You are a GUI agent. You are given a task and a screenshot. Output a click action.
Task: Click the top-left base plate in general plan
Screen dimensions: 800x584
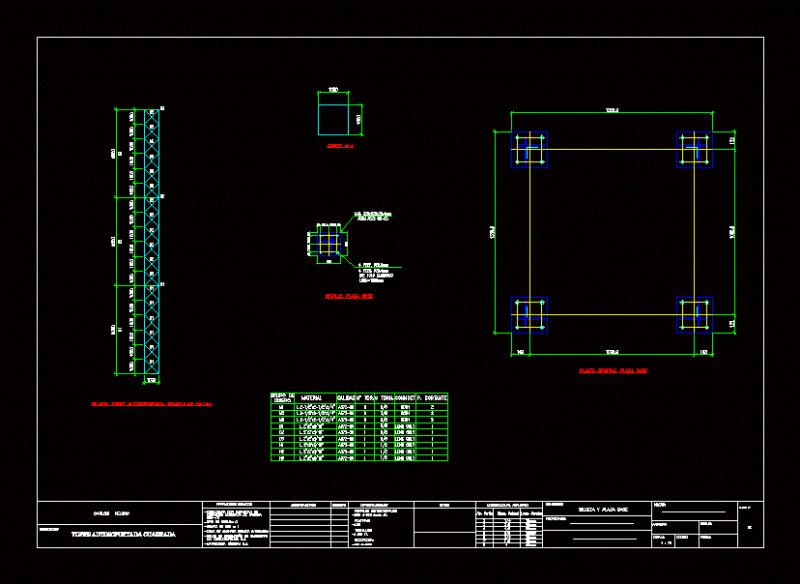point(529,150)
